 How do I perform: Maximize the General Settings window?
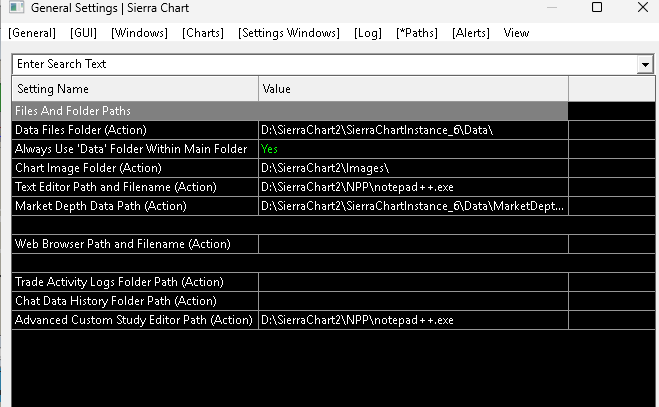tap(596, 8)
